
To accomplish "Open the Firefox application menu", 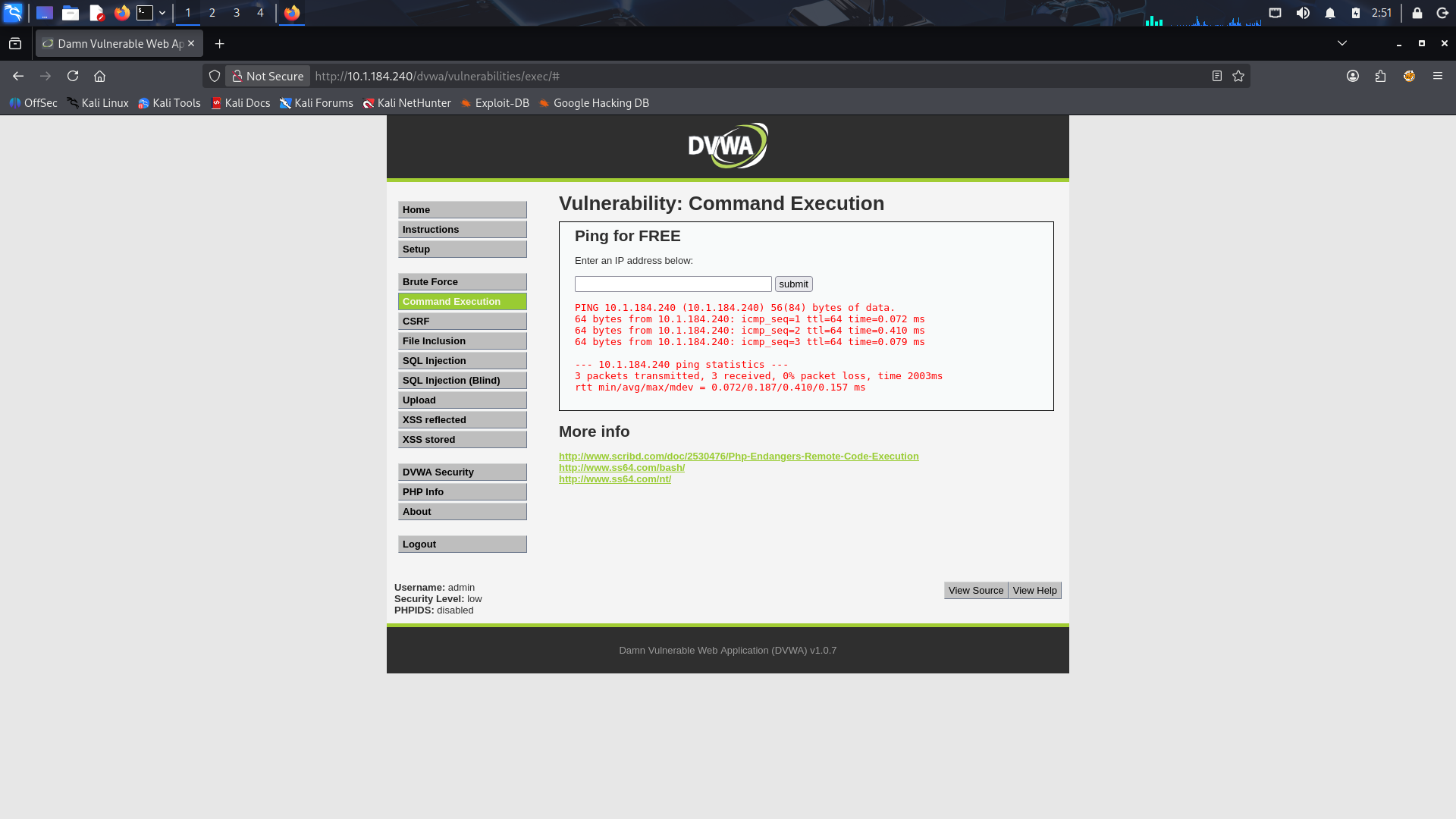I will click(x=1438, y=76).
